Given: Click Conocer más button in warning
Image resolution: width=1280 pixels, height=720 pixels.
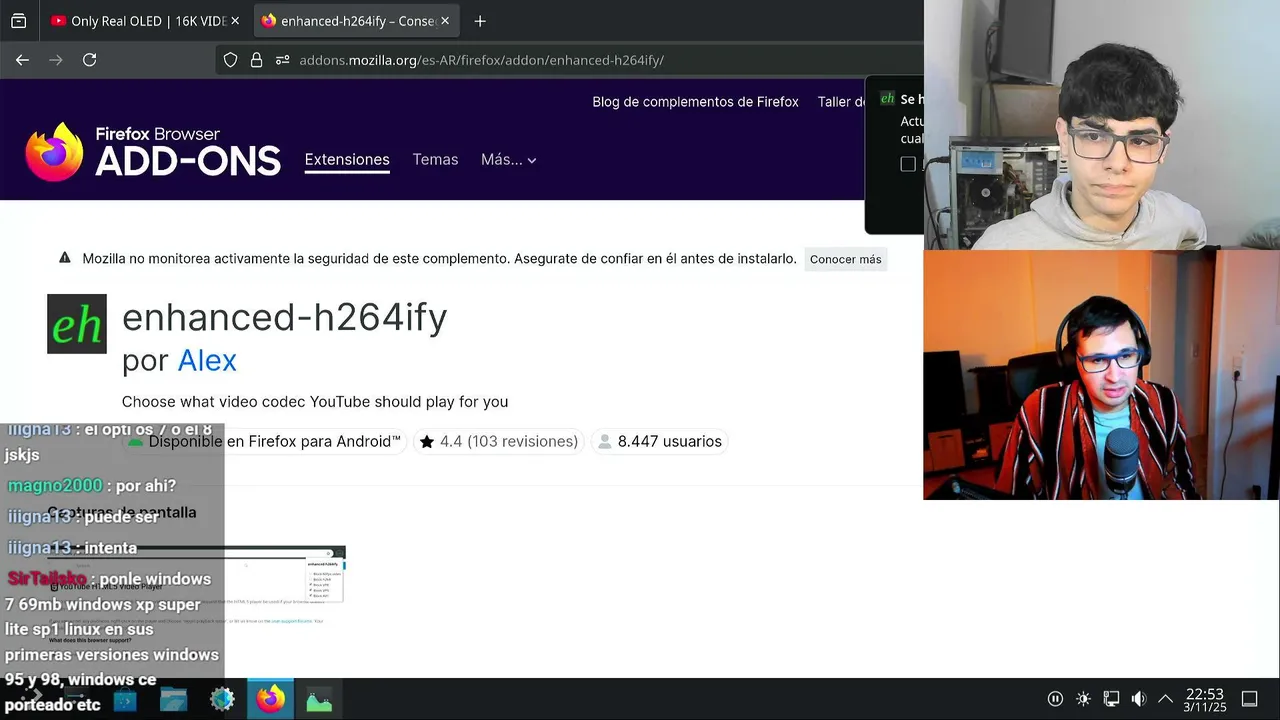Looking at the screenshot, I should pyautogui.click(x=845, y=259).
